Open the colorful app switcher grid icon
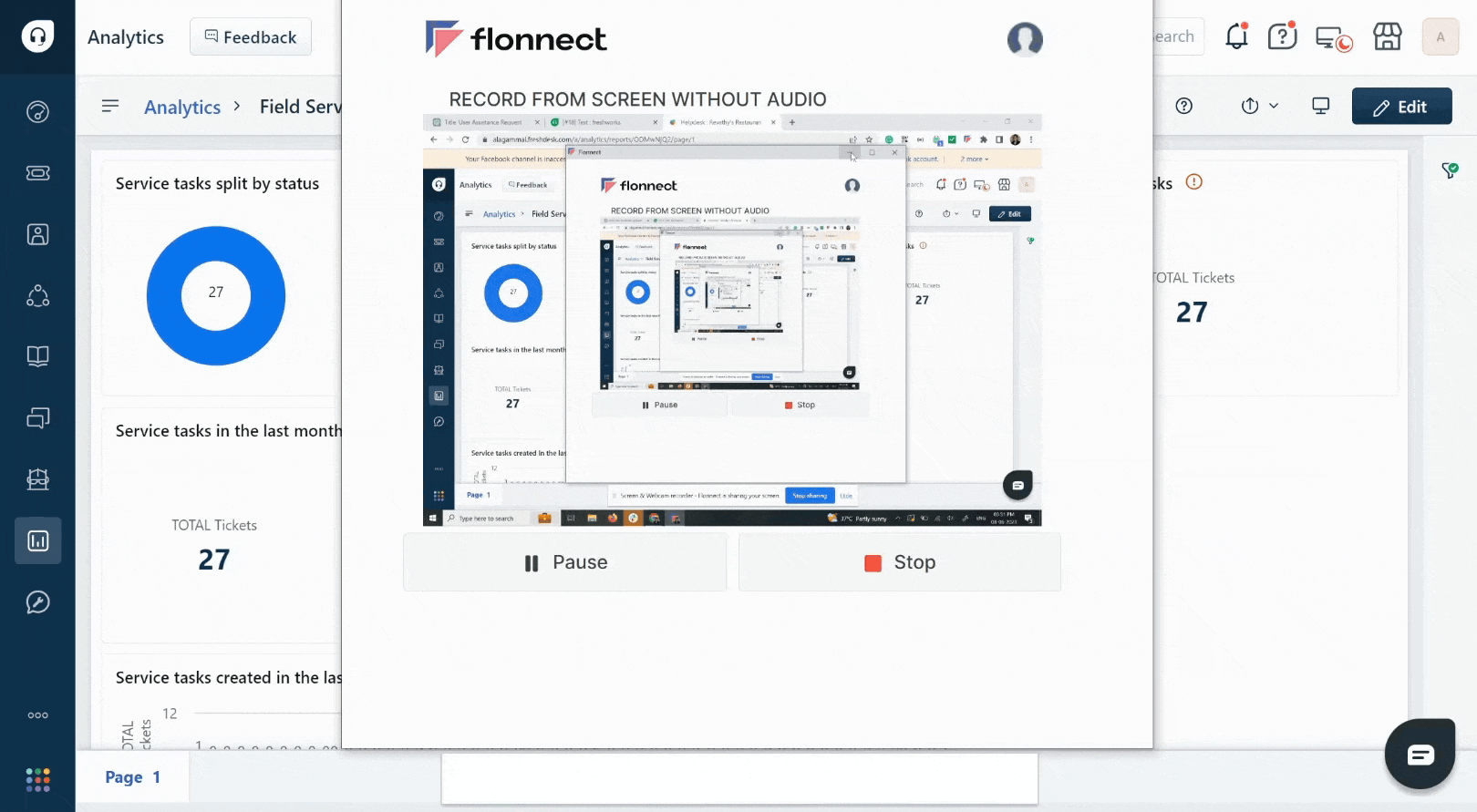Image resolution: width=1477 pixels, height=812 pixels. [37, 779]
